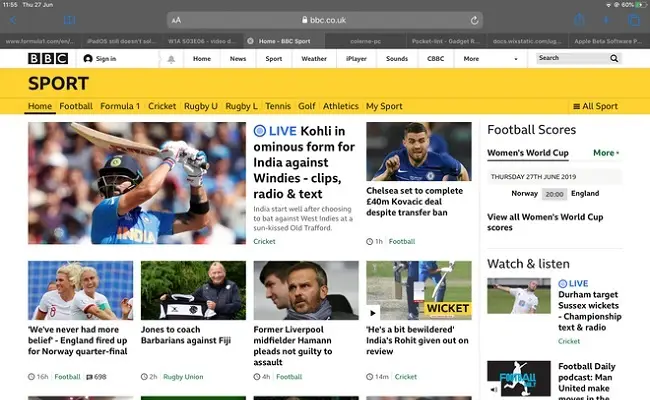Click the BBC logo
650x400 pixels.
tap(47, 59)
